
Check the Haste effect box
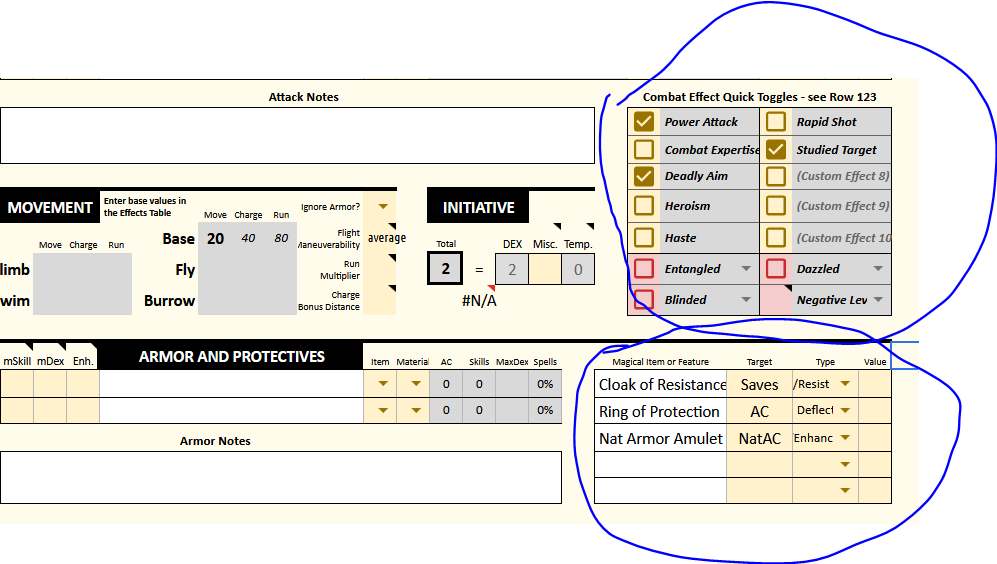click(x=643, y=238)
